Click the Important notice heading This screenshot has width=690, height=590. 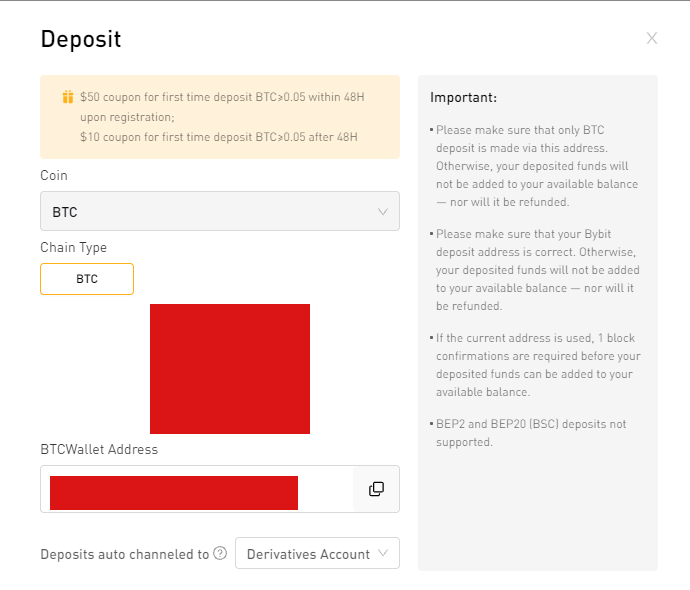[463, 97]
